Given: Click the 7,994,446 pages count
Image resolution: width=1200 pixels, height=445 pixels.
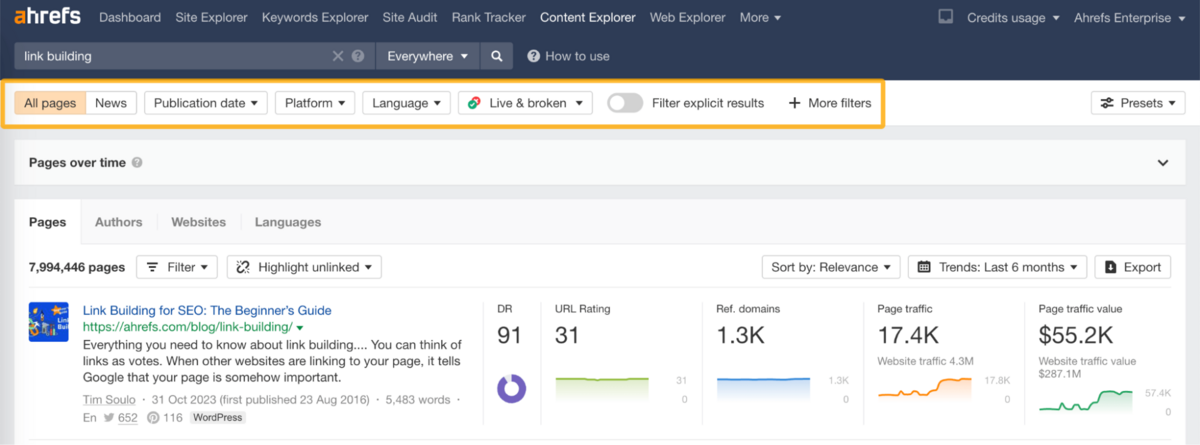Looking at the screenshot, I should tap(77, 267).
